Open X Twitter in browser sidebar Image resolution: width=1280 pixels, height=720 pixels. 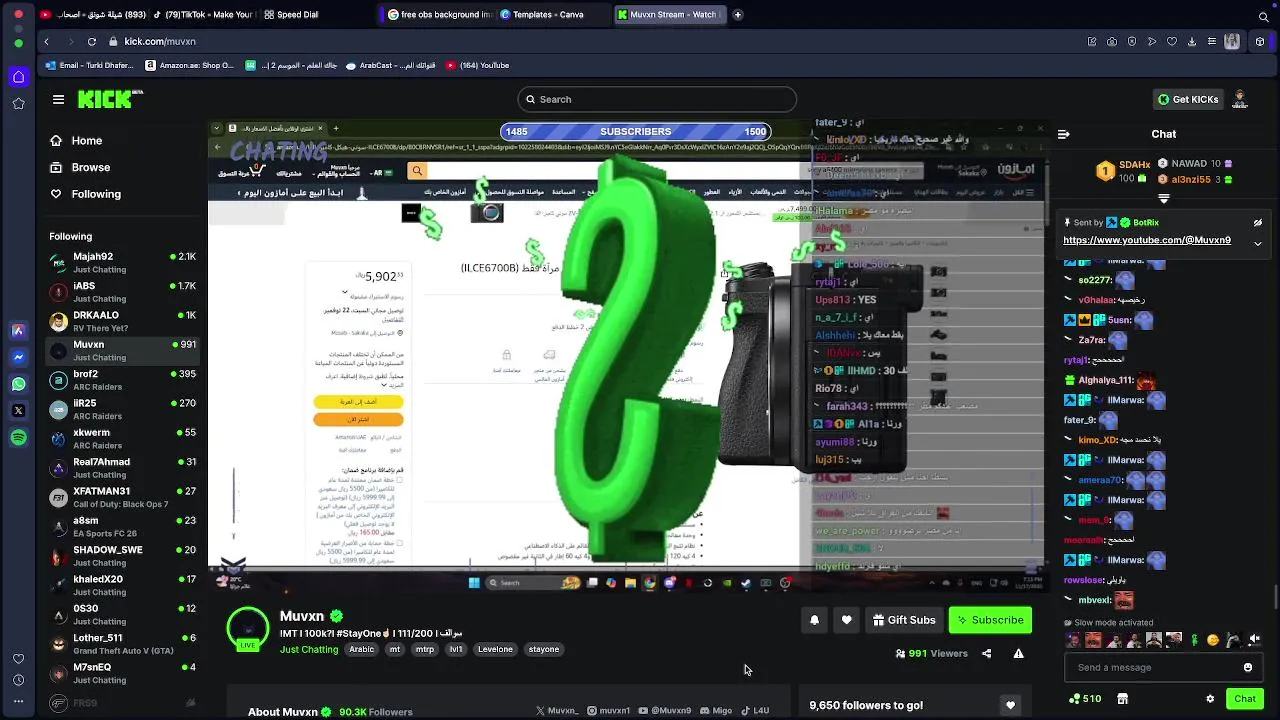click(18, 410)
